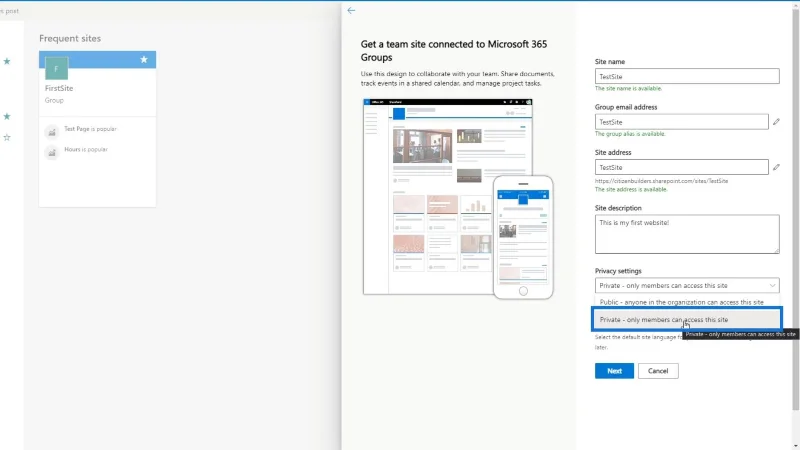Open the FirstSite teal logo tile
The width and height of the screenshot is (800, 450).
pos(56,68)
